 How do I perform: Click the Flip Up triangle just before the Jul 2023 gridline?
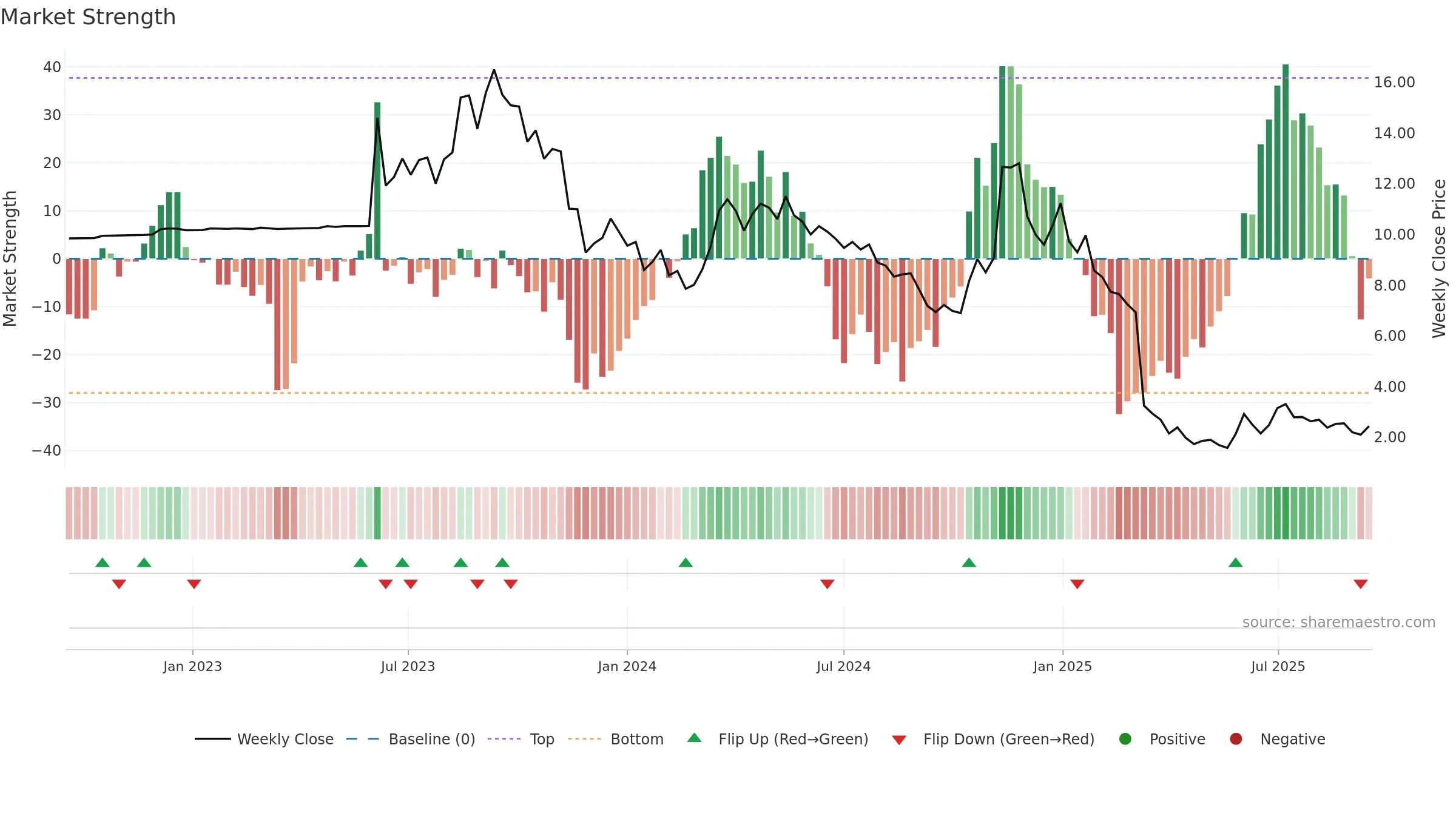coord(402,562)
